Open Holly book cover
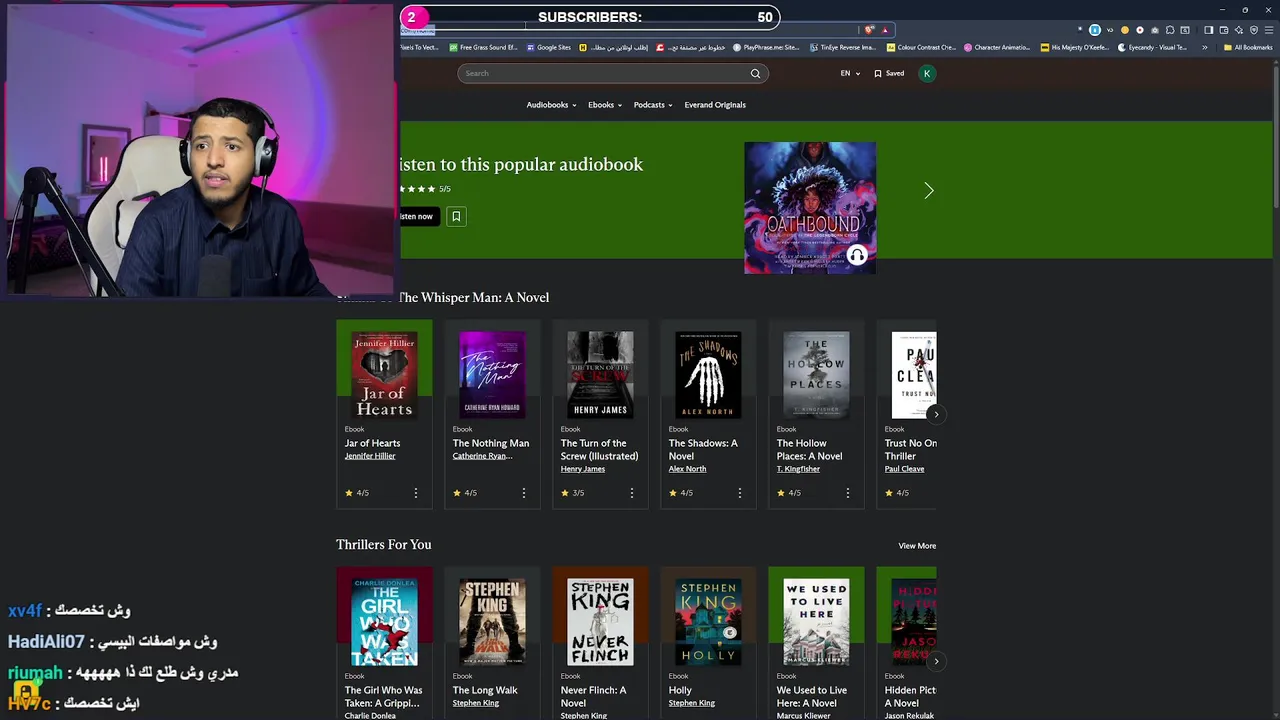The width and height of the screenshot is (1280, 720). [708, 622]
